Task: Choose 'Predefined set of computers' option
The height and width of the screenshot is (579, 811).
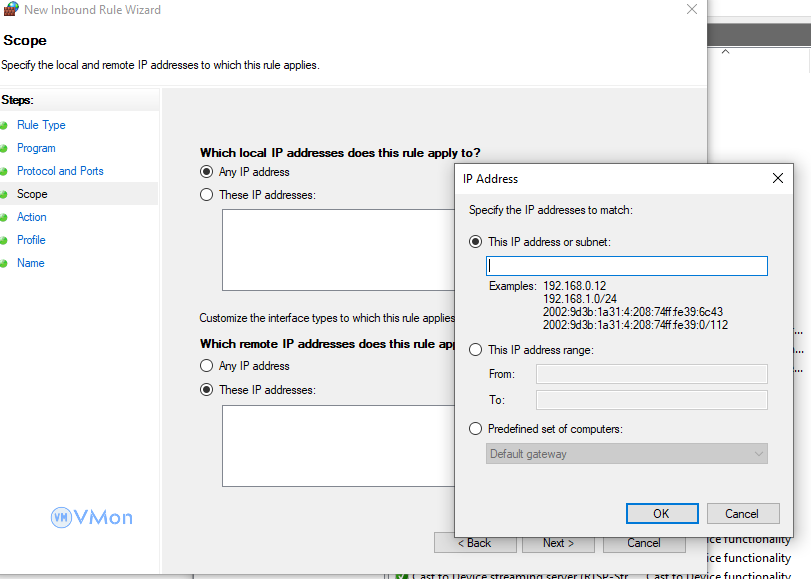Action: pyautogui.click(x=476, y=429)
